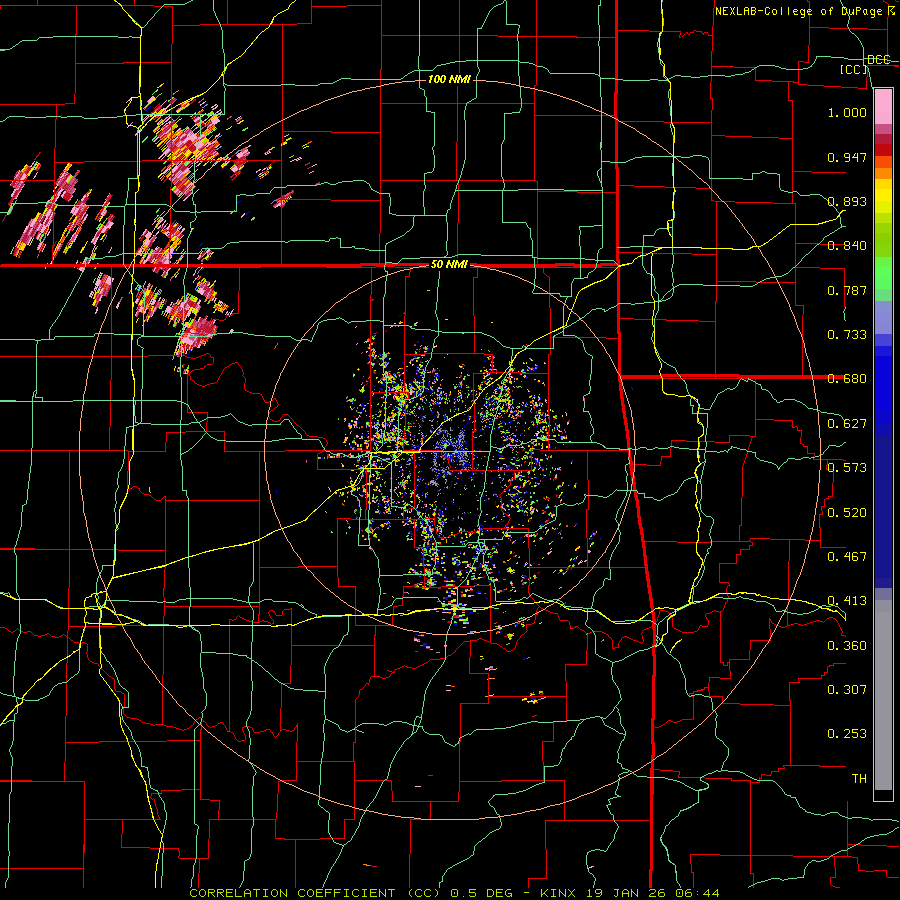Image resolution: width=900 pixels, height=900 pixels.
Task: Click the 0.893 scale value
Action: [847, 201]
